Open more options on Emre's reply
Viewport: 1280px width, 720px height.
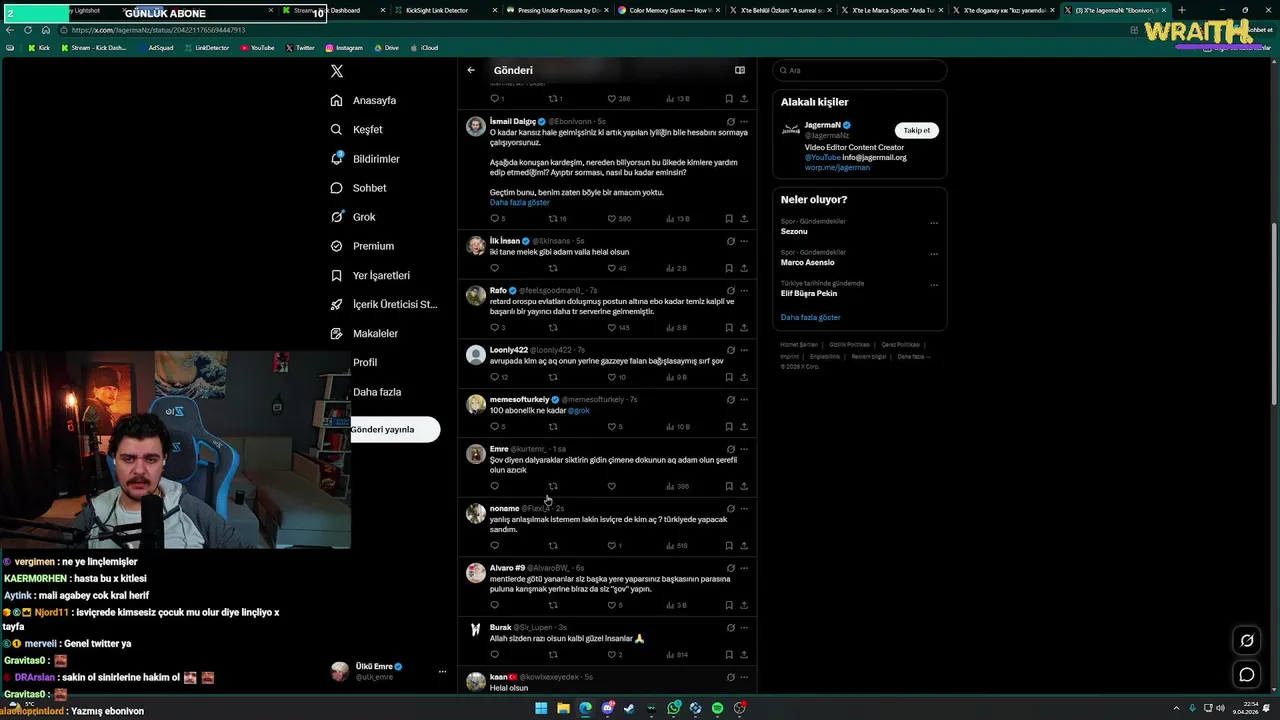click(744, 449)
